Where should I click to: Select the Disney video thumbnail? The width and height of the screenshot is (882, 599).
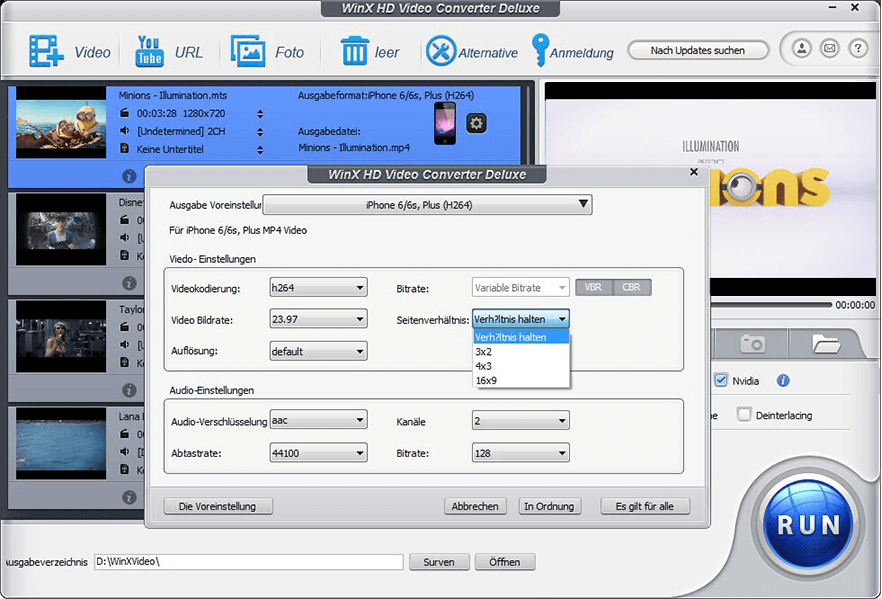(61, 229)
